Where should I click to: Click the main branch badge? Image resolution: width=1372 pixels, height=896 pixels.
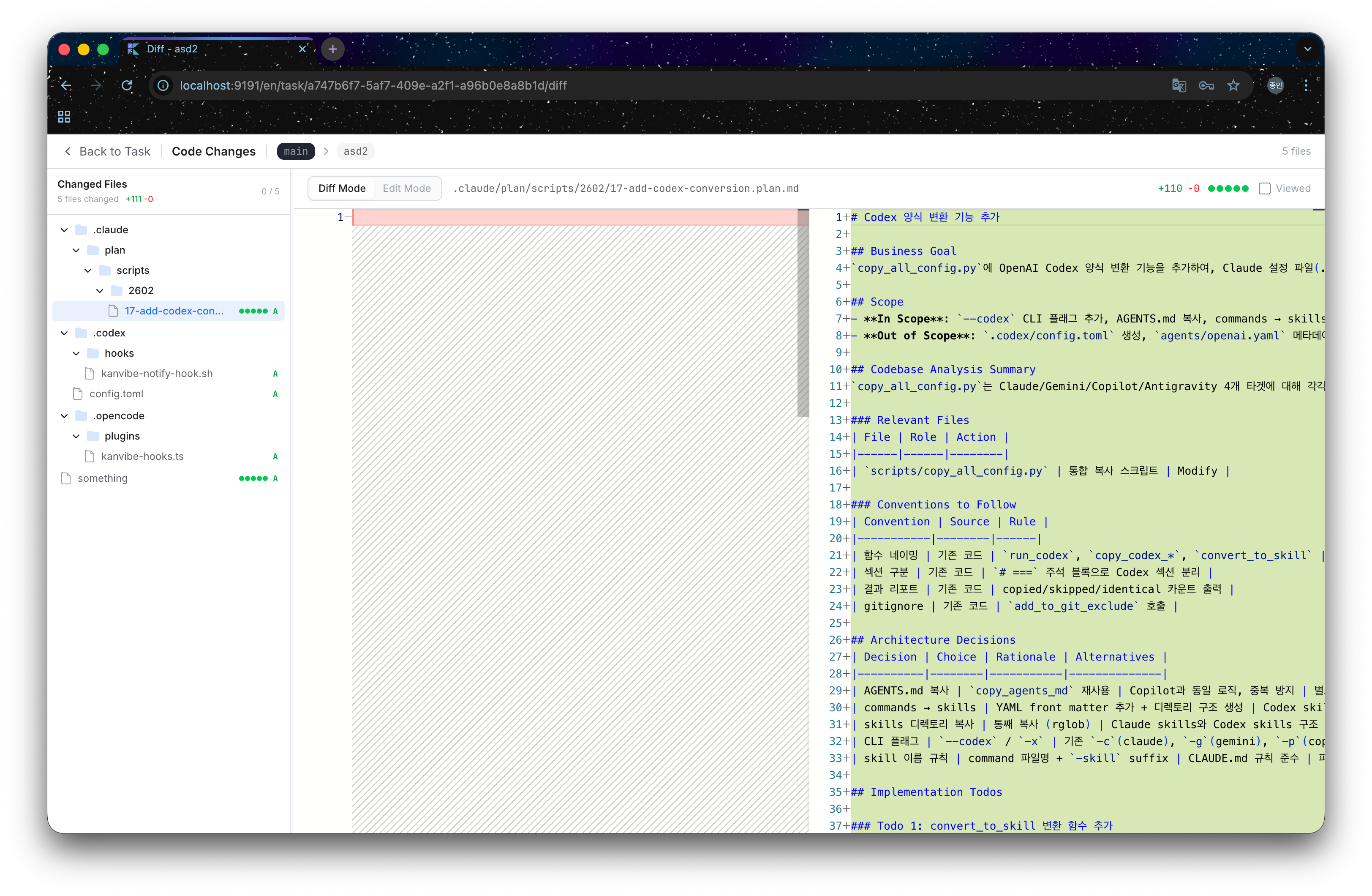pyautogui.click(x=296, y=151)
